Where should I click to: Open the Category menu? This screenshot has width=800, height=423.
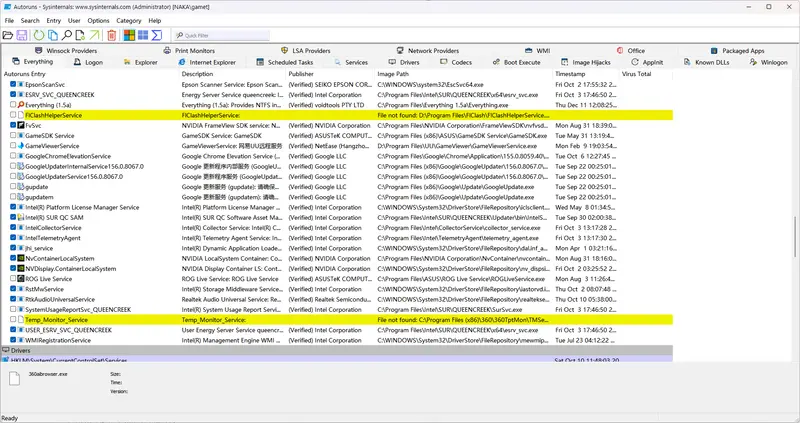point(129,20)
